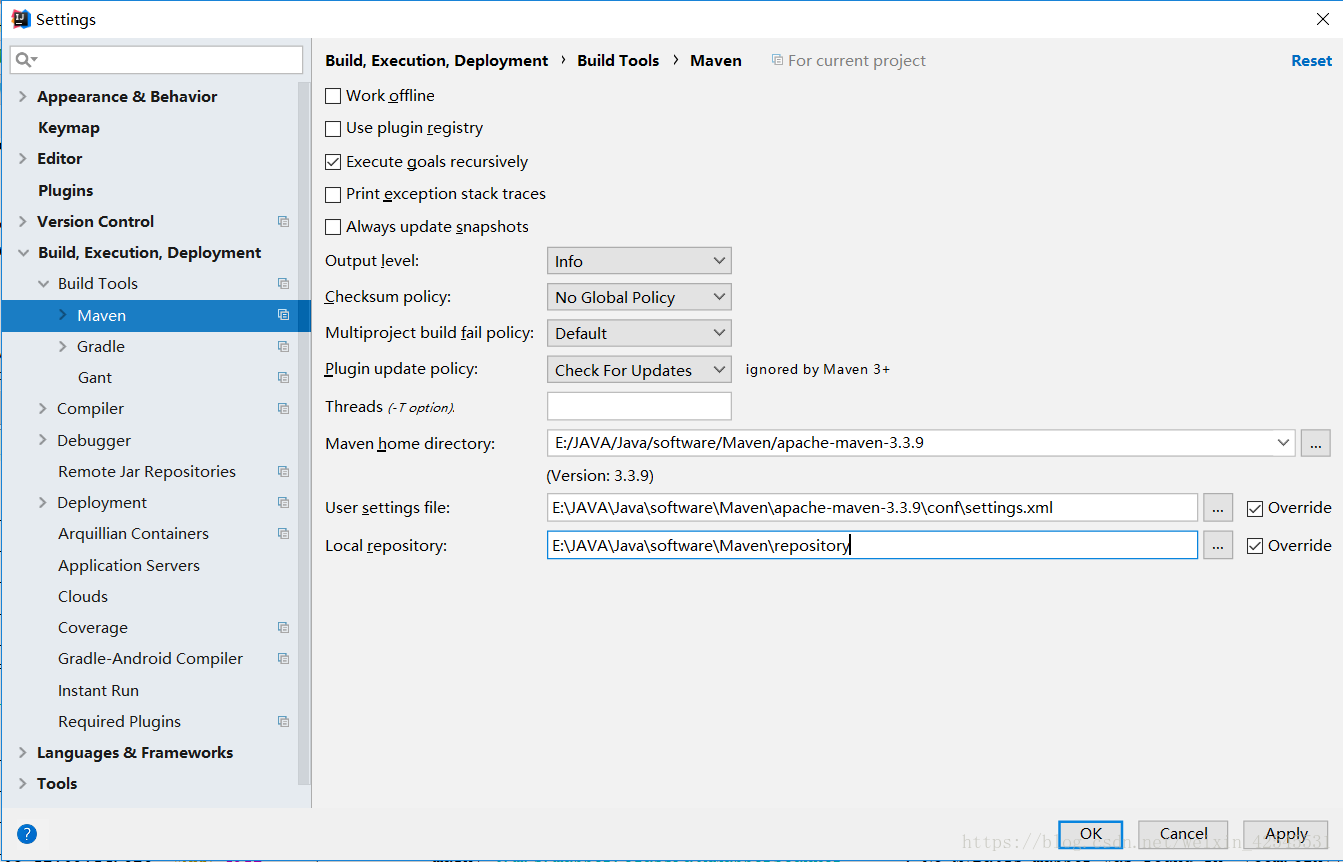This screenshot has height=862, width=1343.
Task: Enable Always update snapshots checkbox
Action: click(333, 227)
